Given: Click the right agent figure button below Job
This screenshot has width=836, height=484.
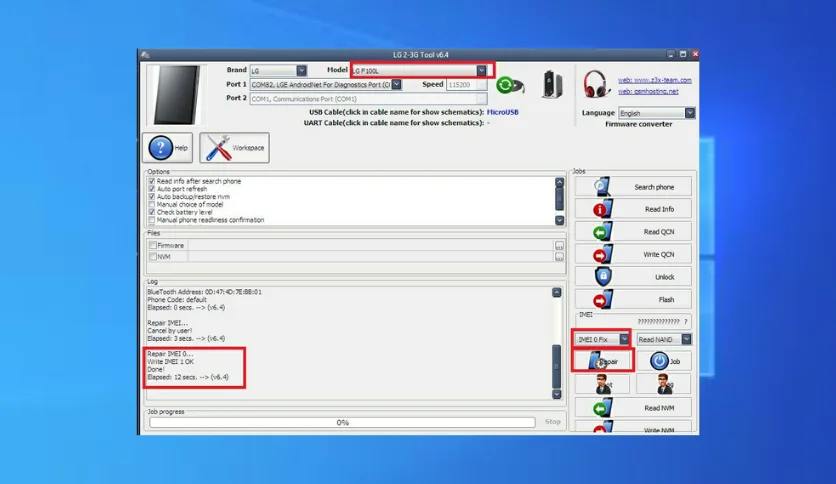Looking at the screenshot, I should pyautogui.click(x=664, y=384).
